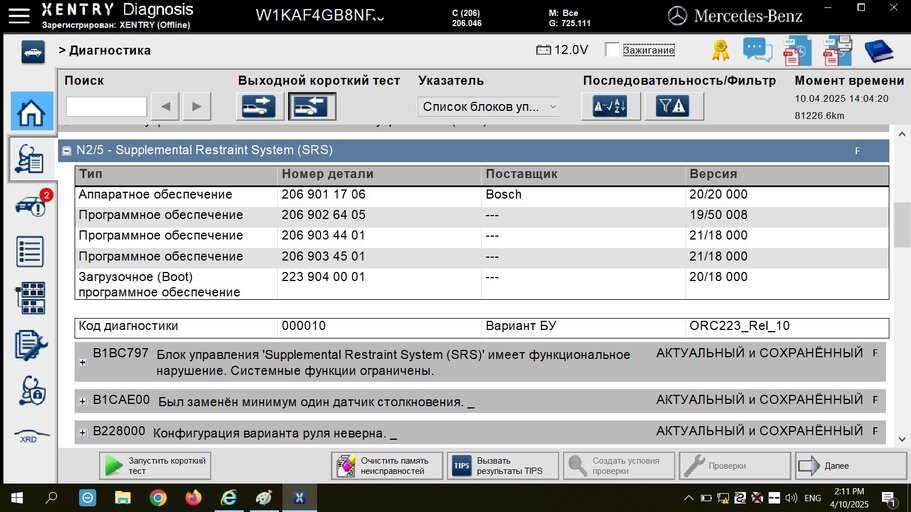Open File Explorer from the taskbar
The width and height of the screenshot is (911, 512).
click(123, 498)
